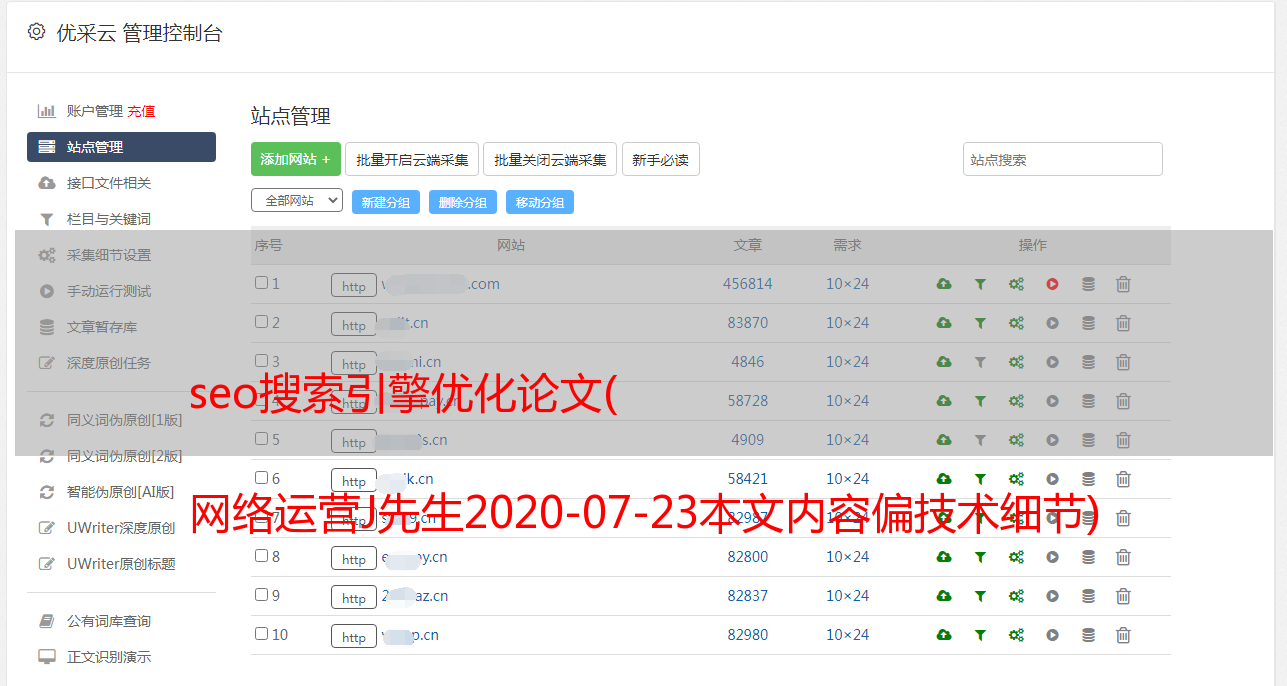Screen dimensions: 1287x686
Task: Open the 新手必读 button
Action: 661,159
